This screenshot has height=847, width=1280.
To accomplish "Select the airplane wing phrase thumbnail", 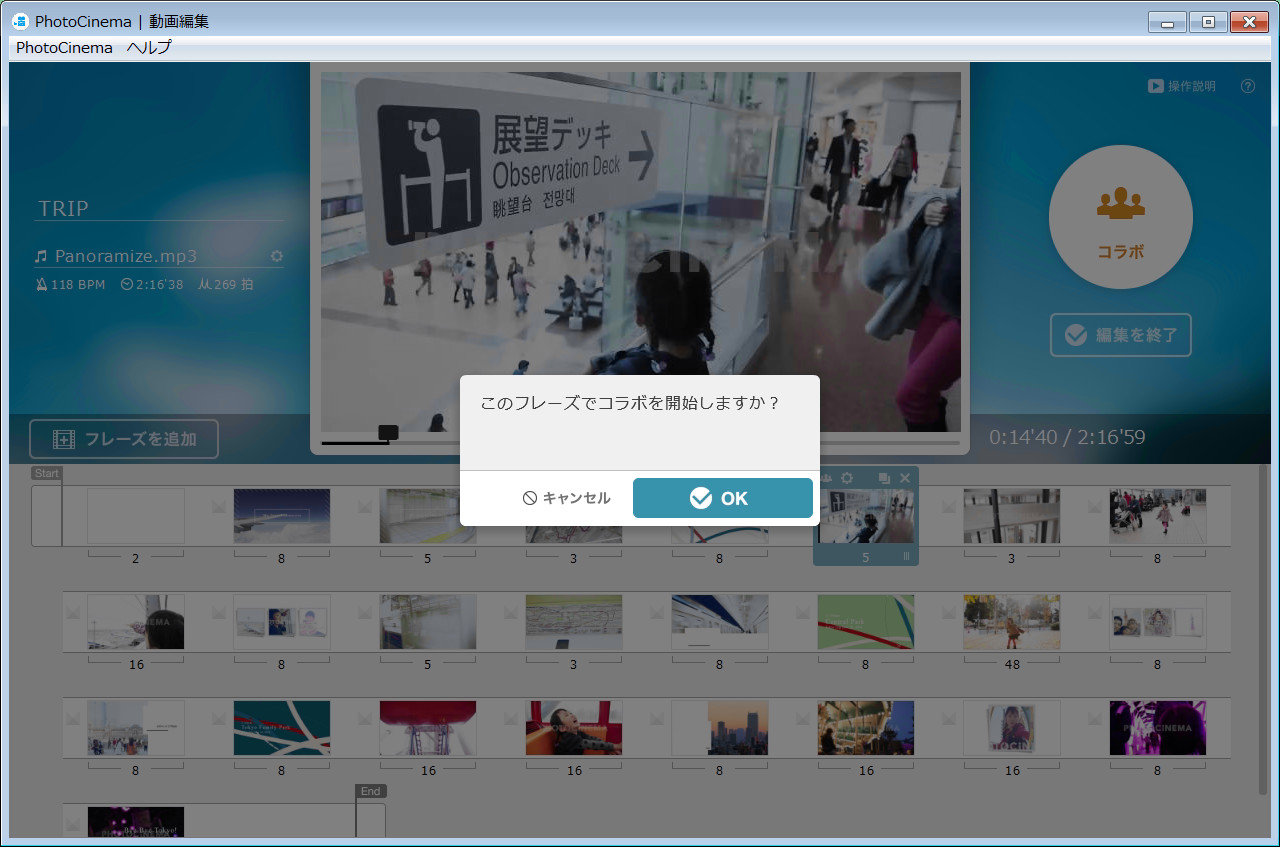I will tap(281, 516).
